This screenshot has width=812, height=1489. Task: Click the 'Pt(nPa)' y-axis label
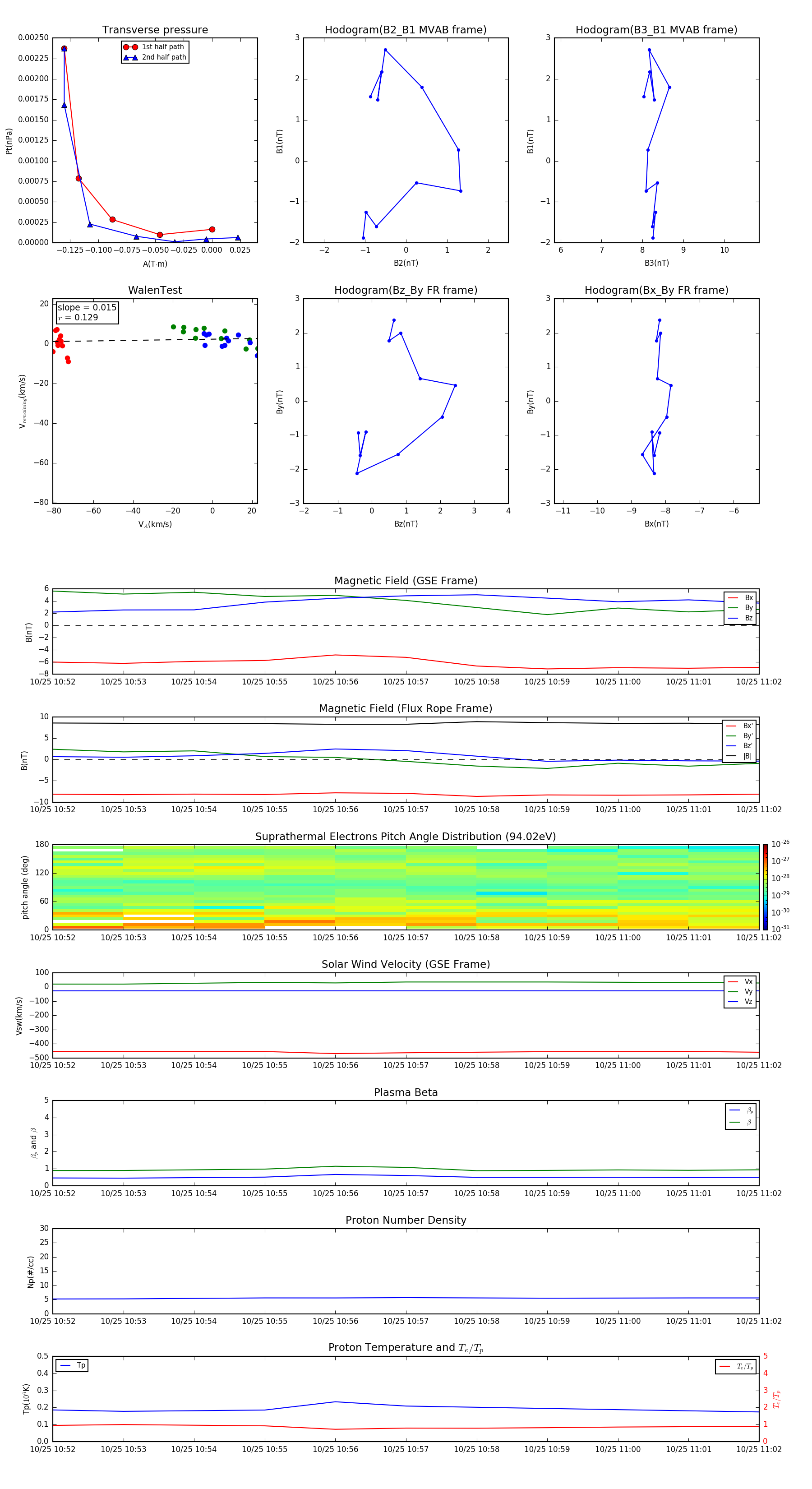[9, 141]
